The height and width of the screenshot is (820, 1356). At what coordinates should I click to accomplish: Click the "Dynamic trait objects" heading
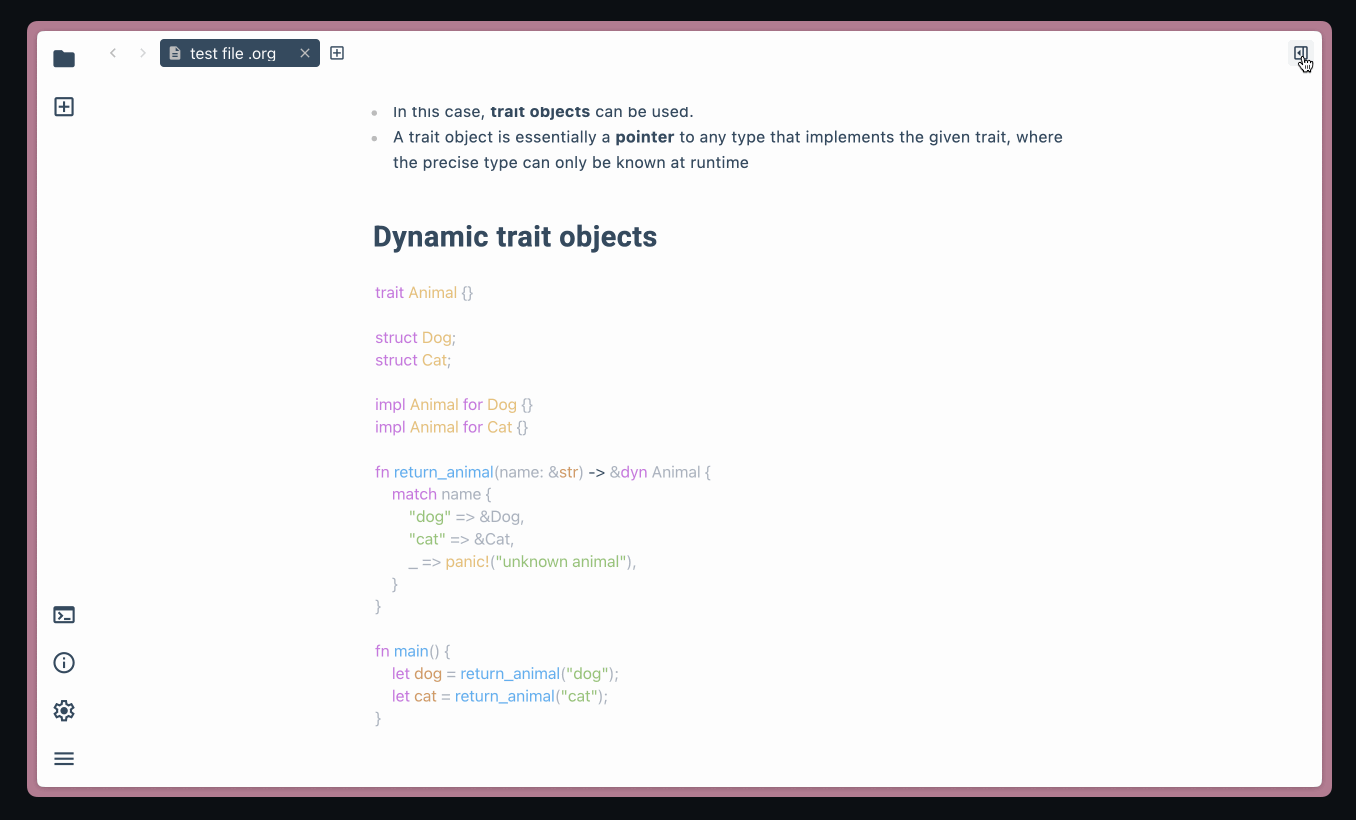pyautogui.click(x=514, y=237)
